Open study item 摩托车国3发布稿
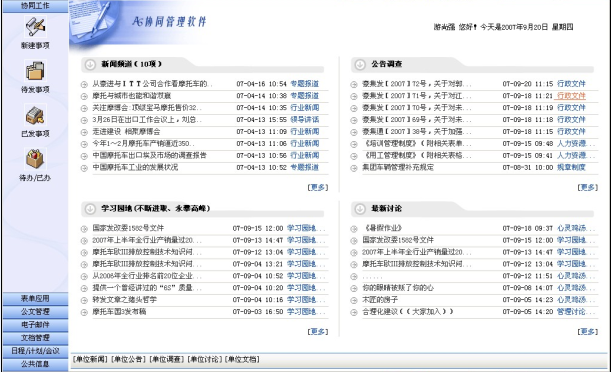 coord(119,312)
